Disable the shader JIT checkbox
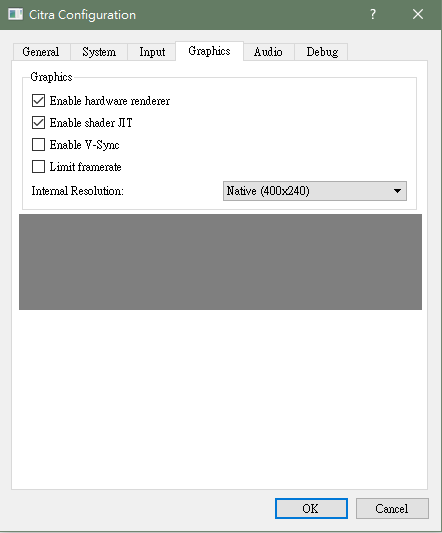Viewport: 442px width, 533px height. (38, 123)
